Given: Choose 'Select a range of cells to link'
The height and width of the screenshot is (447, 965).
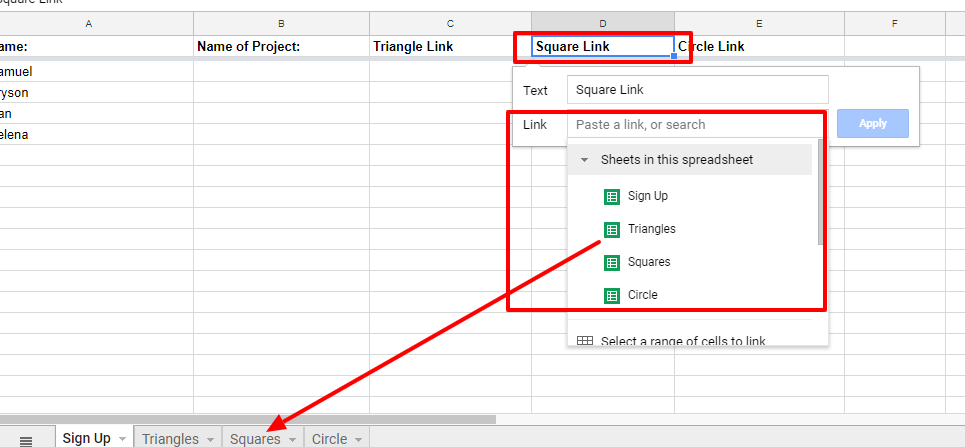Looking at the screenshot, I should pos(683,341).
